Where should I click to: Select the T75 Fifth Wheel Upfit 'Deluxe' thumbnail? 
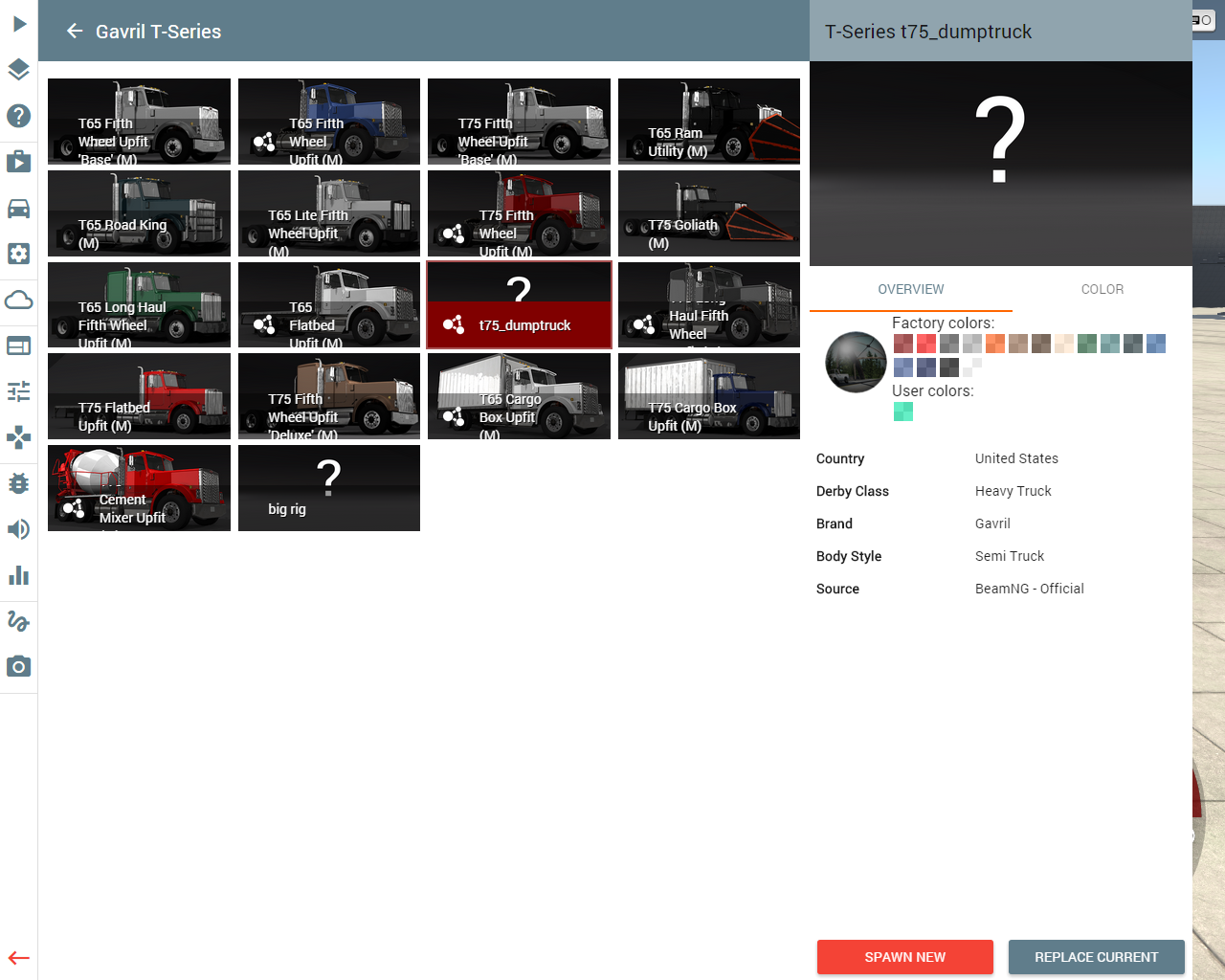[329, 396]
